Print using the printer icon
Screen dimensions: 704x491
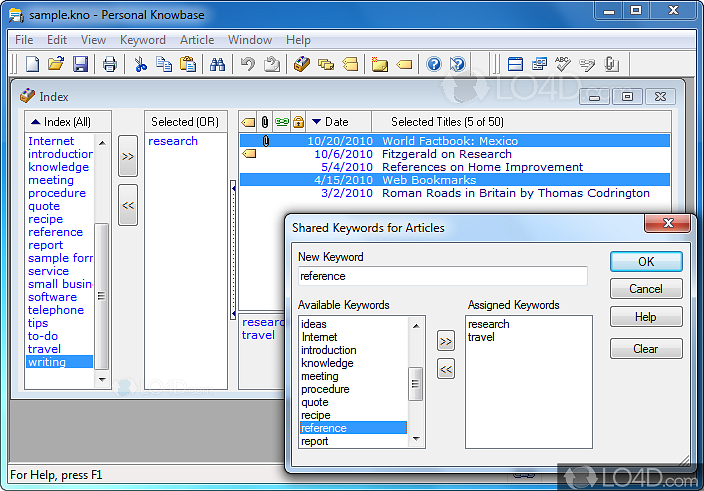110,65
